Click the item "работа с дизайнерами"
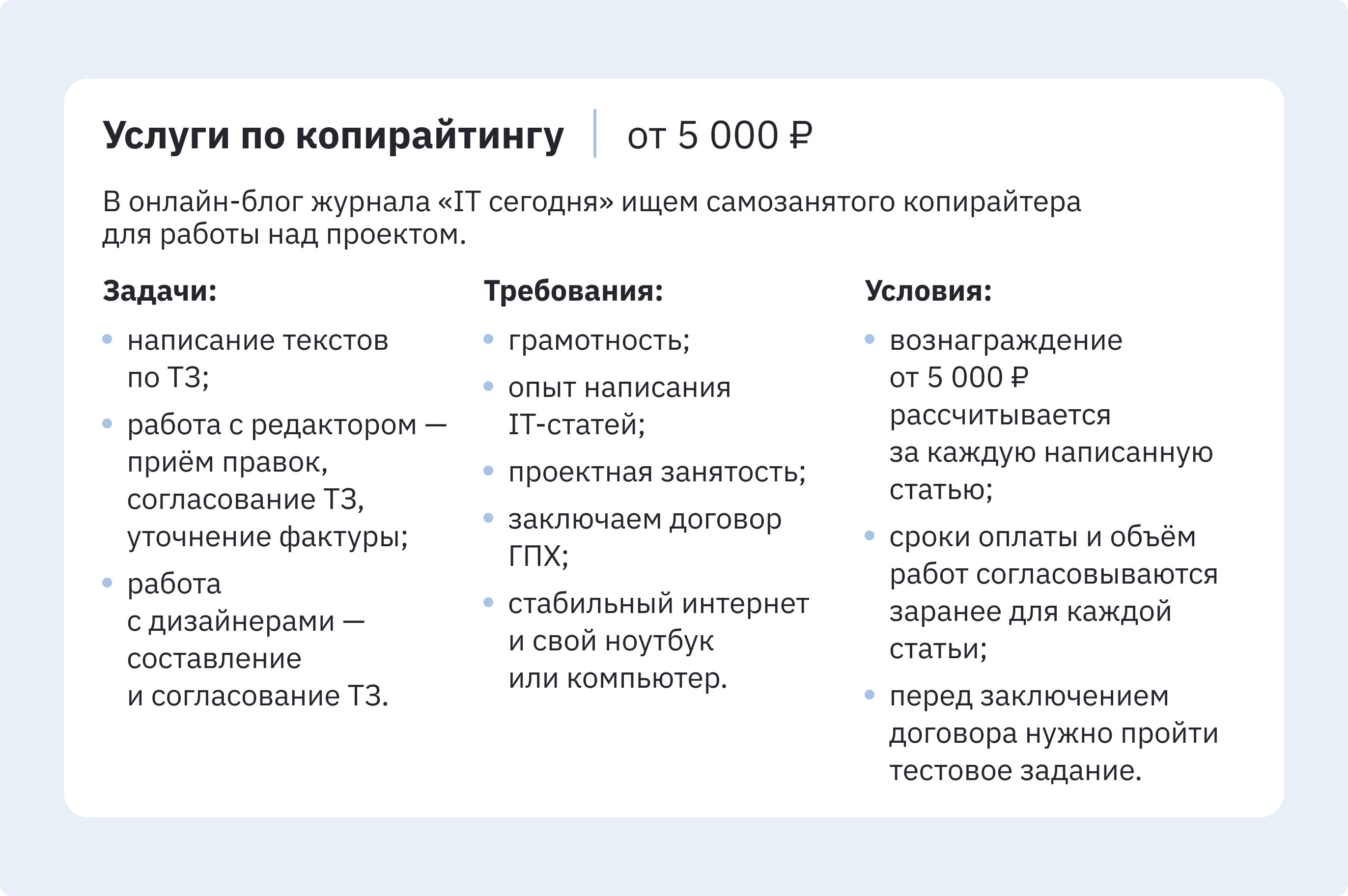 coord(257,640)
